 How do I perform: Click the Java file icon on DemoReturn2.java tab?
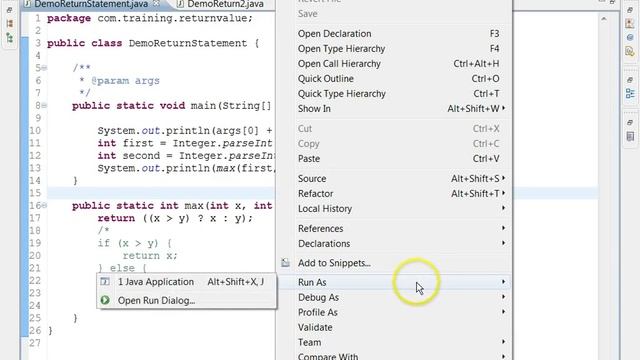click(x=180, y=4)
